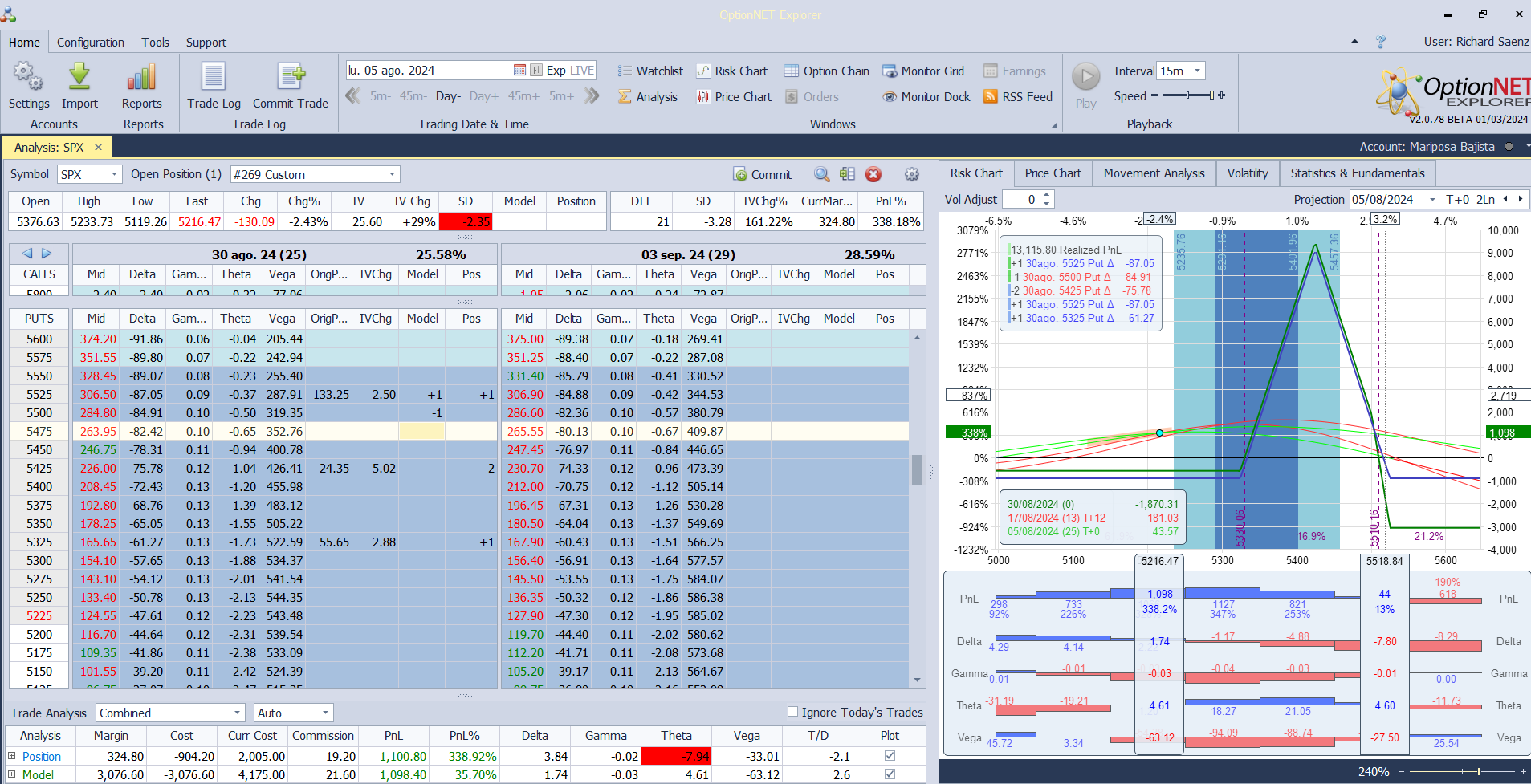
Task: Jump back with the double left chevron
Action: [x=352, y=96]
